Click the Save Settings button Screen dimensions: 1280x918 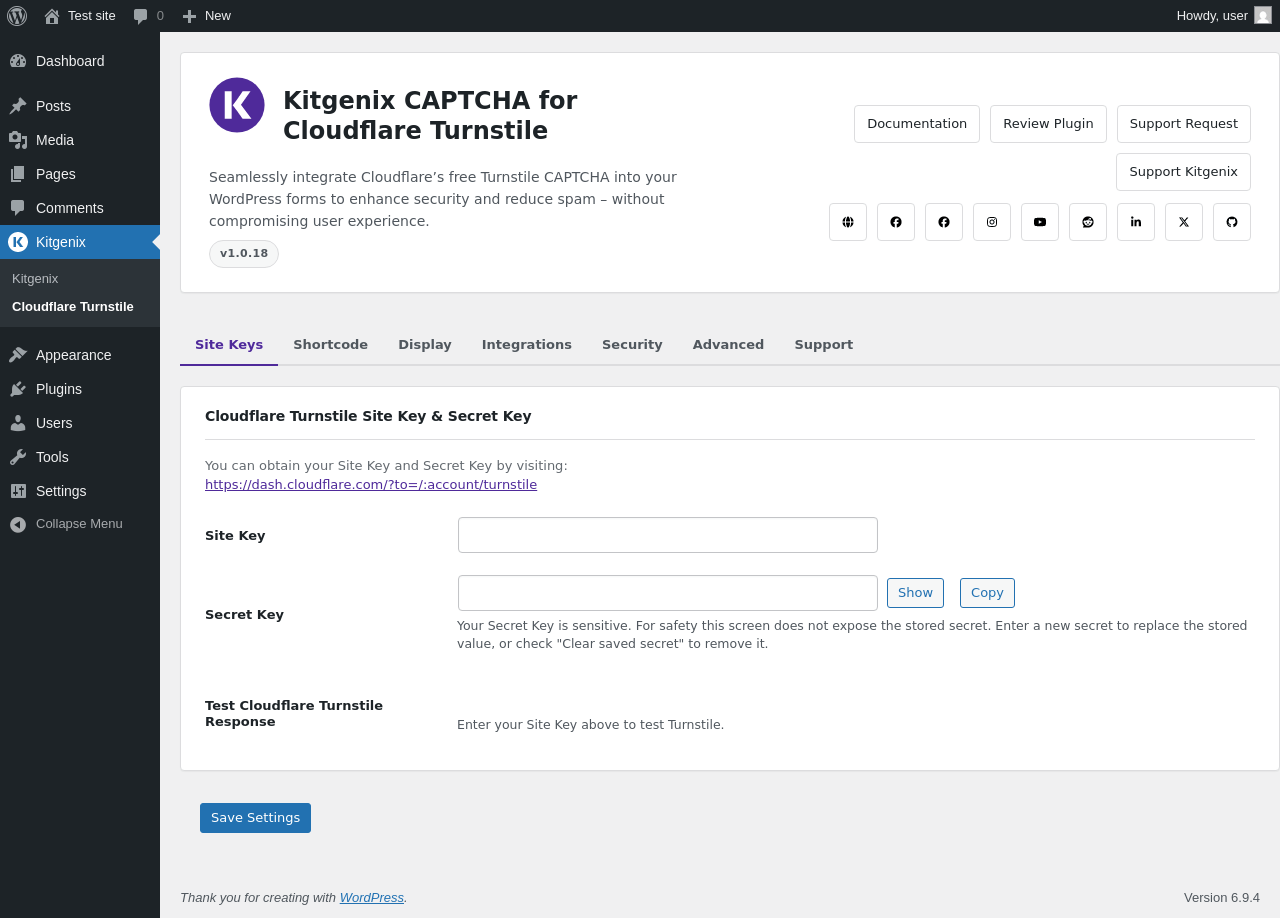255,818
